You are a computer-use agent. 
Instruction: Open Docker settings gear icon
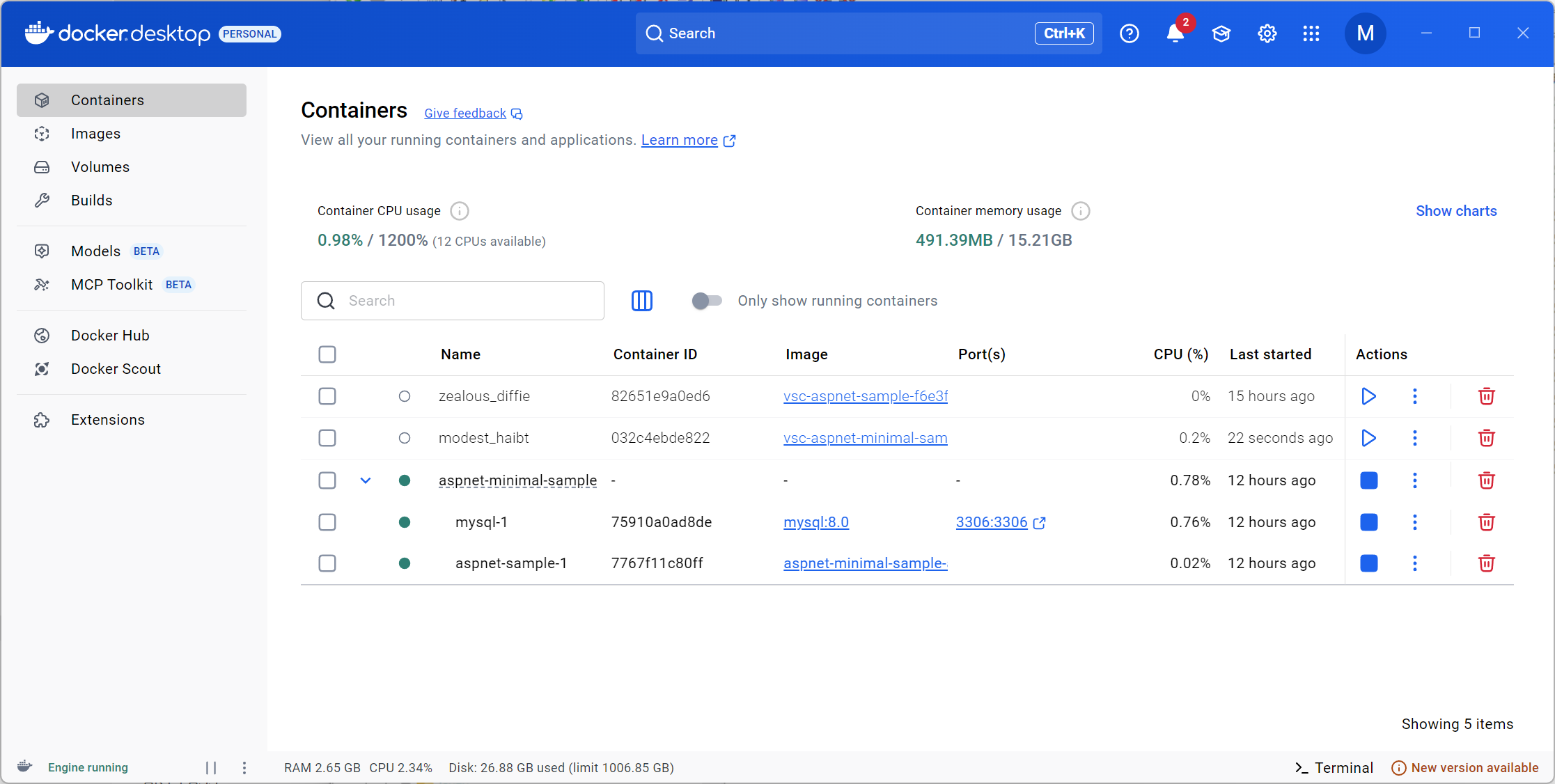point(1267,33)
